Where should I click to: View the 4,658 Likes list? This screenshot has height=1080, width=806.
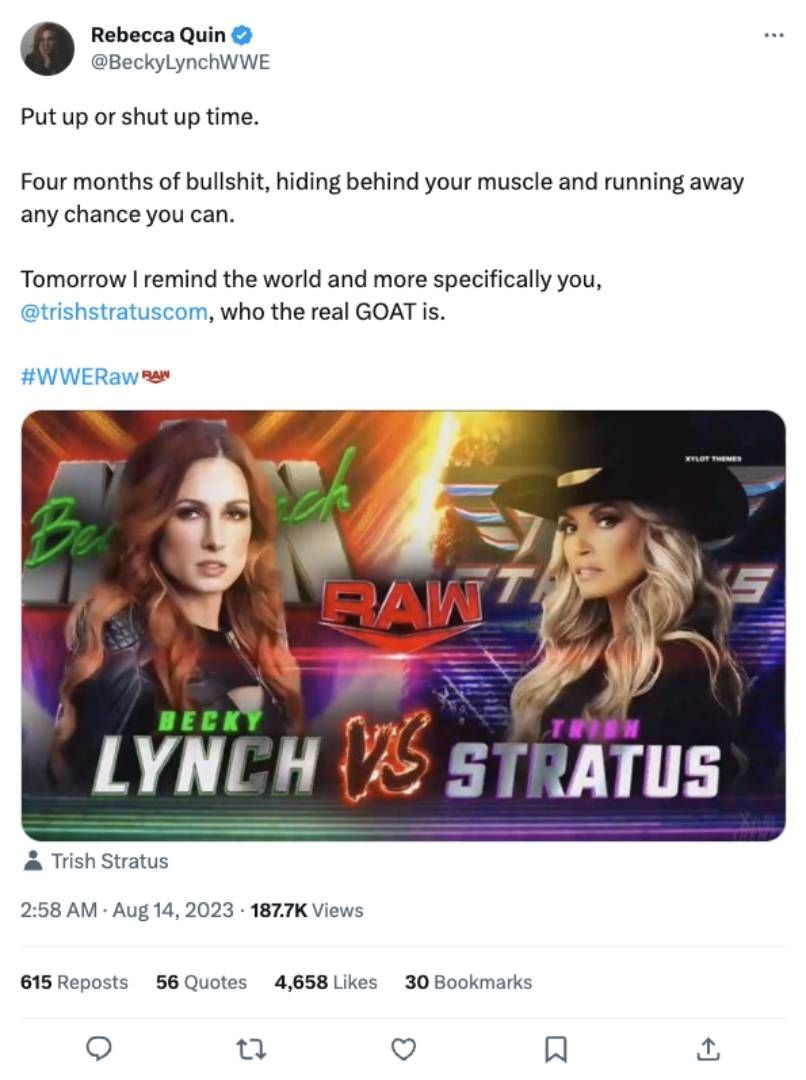tap(325, 982)
